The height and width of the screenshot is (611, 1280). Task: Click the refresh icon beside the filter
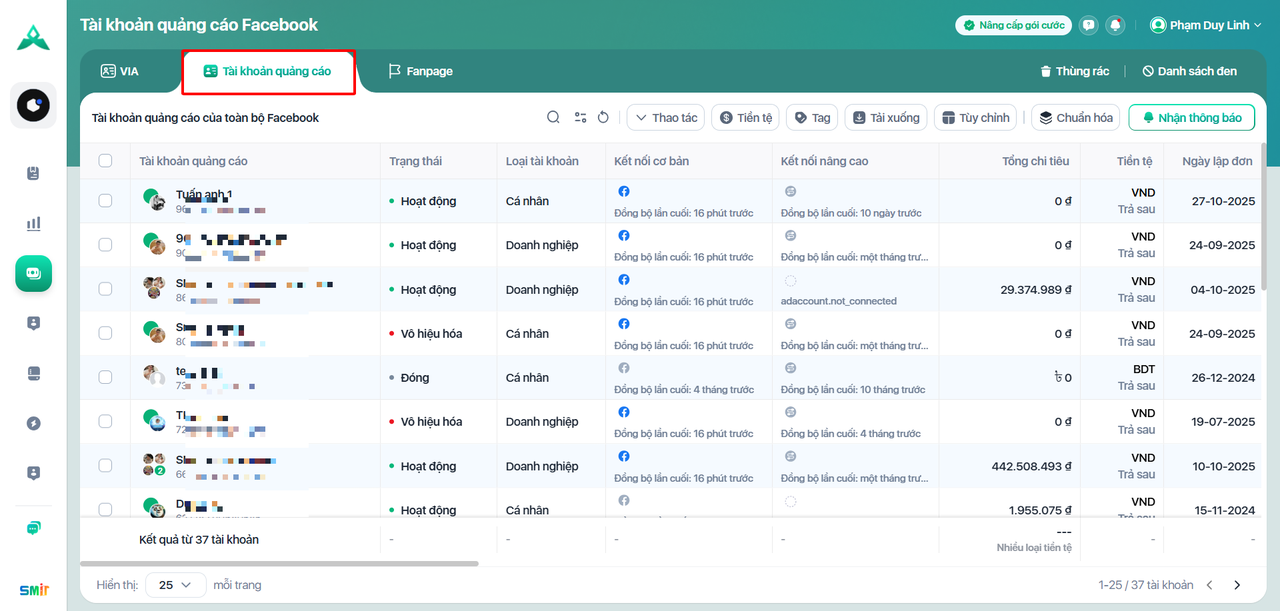pos(603,118)
